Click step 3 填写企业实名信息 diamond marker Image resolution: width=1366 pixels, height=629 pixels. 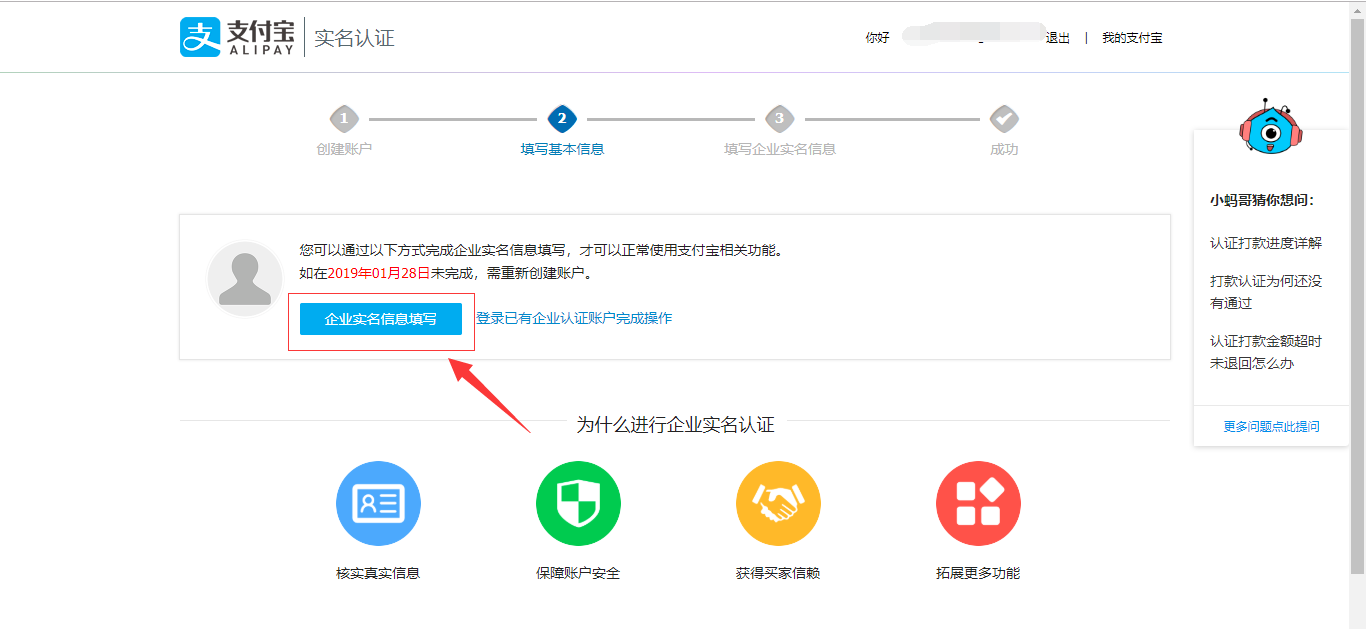tap(780, 119)
